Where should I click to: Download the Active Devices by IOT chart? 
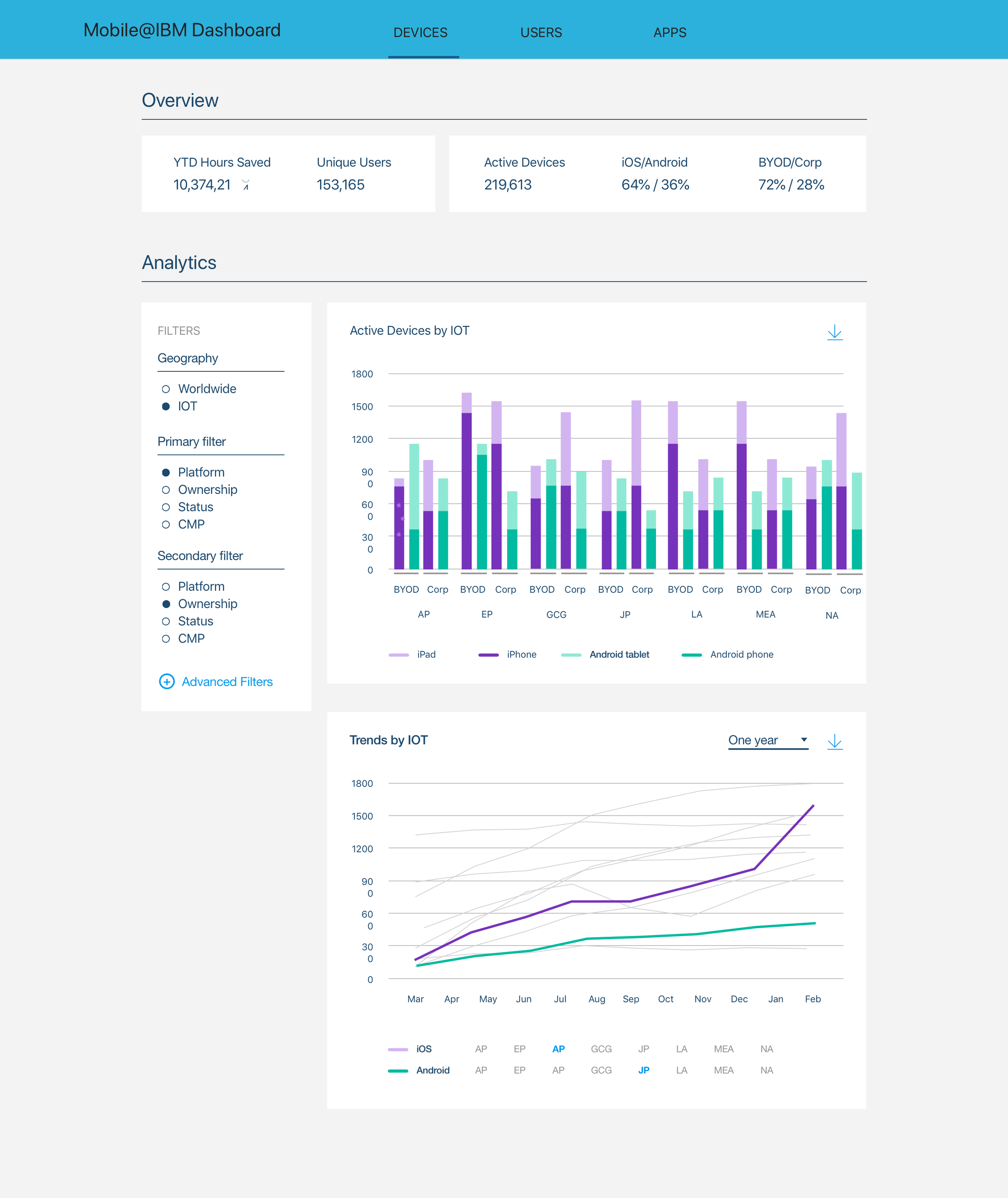coord(834,332)
